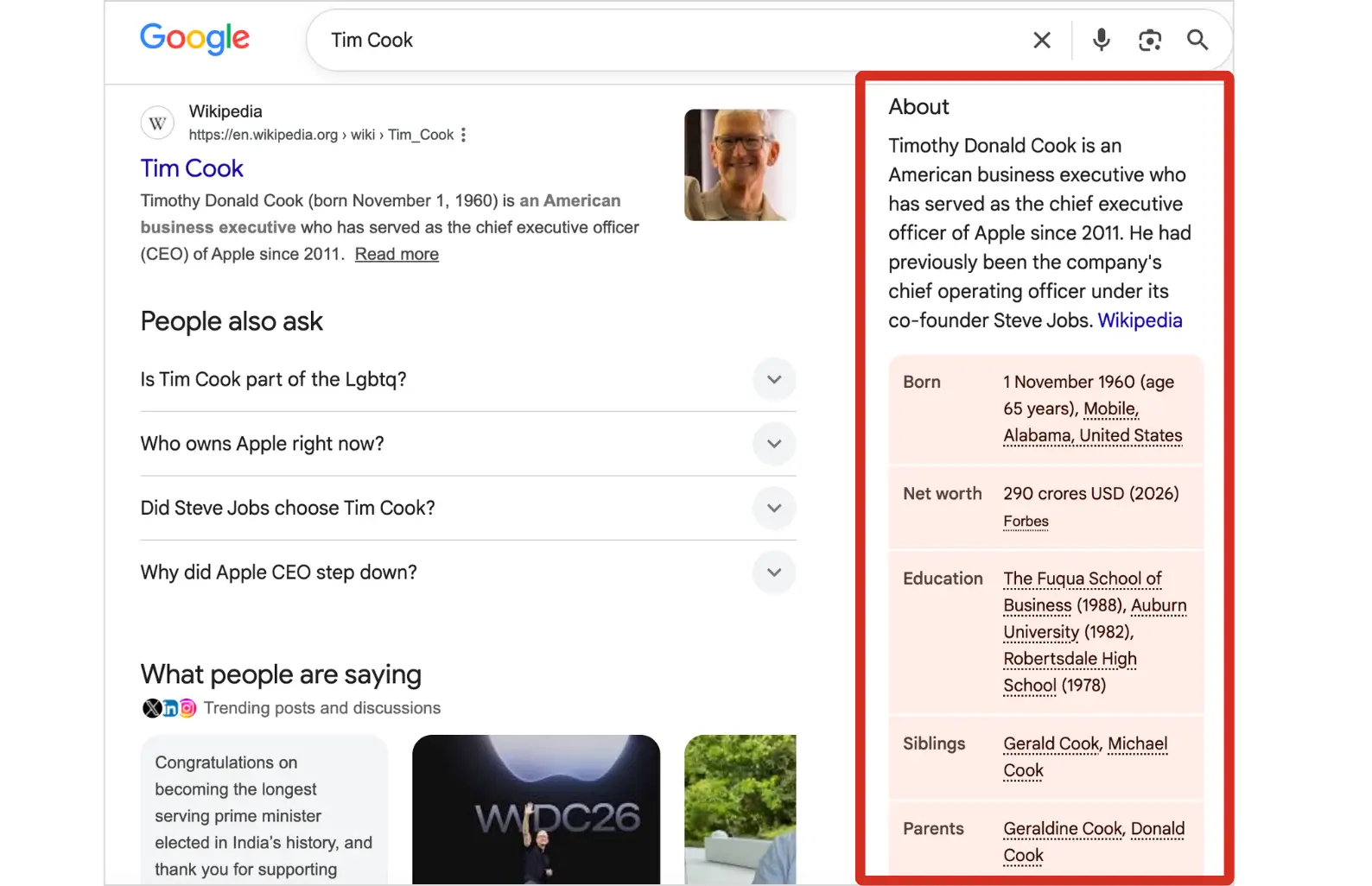Open the green trees post thumbnail
This screenshot has height=886, width=1372.
coord(740,809)
